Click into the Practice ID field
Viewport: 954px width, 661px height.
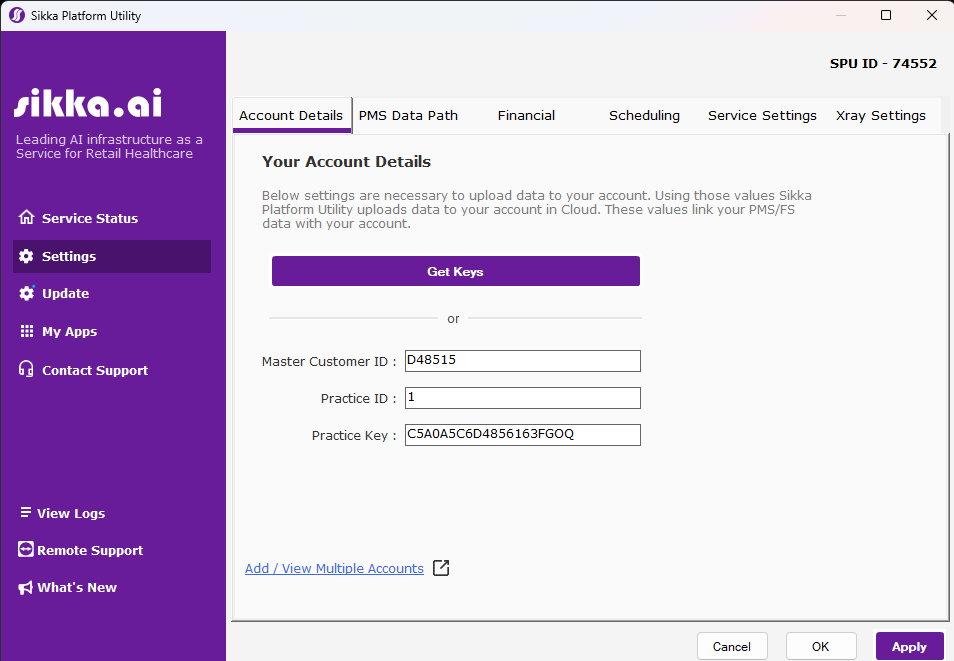click(x=523, y=397)
